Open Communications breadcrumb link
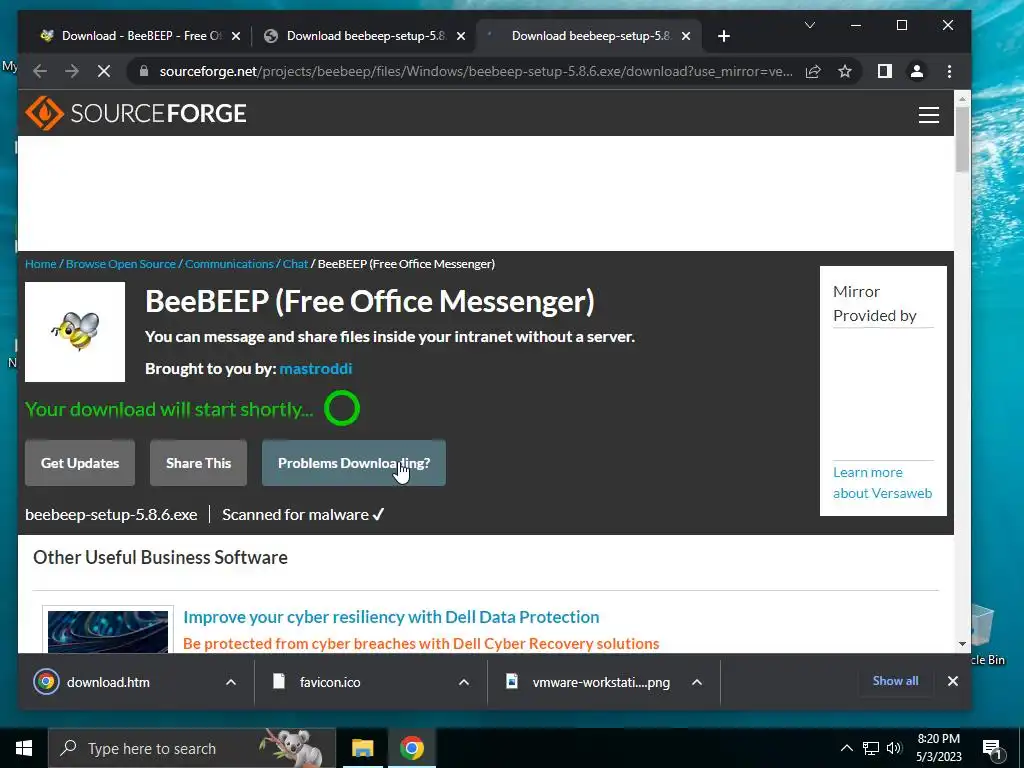Viewport: 1024px width, 768px height. pyautogui.click(x=229, y=264)
